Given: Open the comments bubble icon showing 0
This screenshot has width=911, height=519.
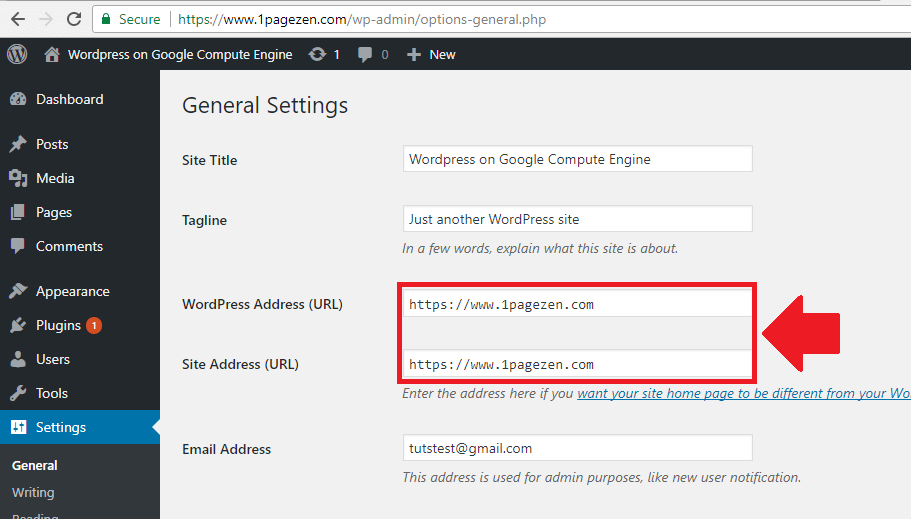Looking at the screenshot, I should [365, 55].
